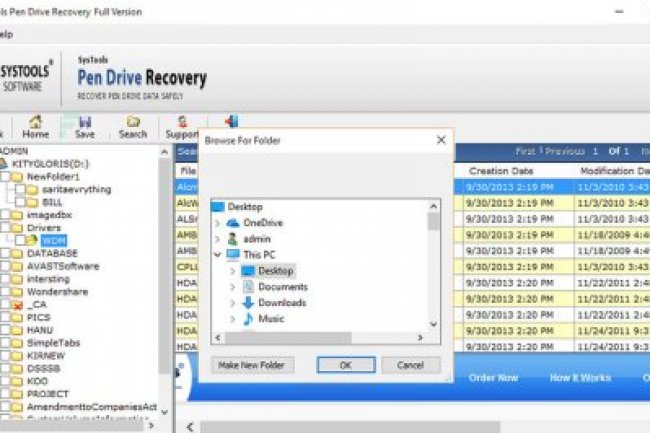
Task: Click the Save toolbar icon
Action: click(x=85, y=126)
